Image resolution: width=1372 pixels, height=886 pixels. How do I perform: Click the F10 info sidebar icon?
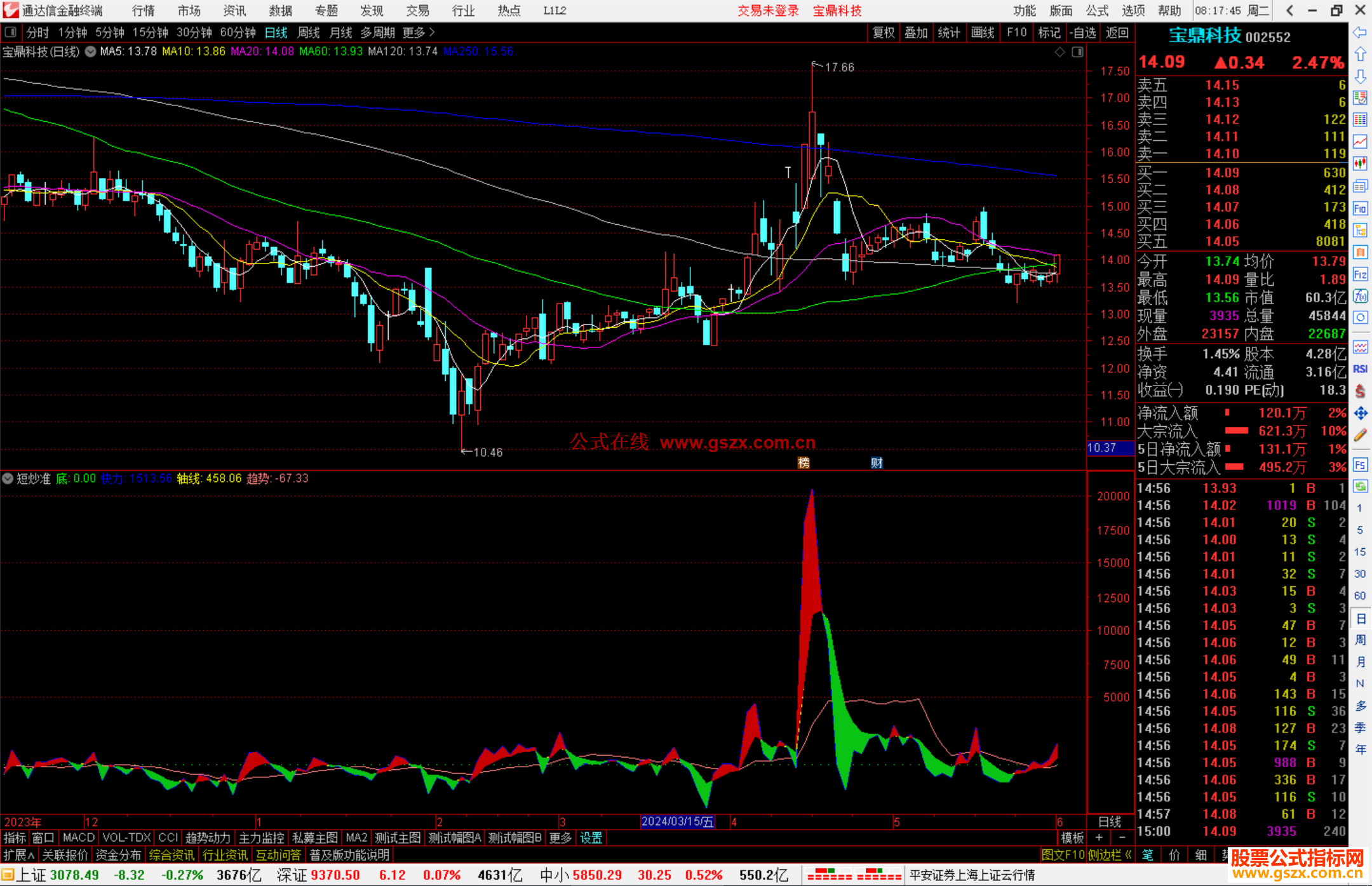(1360, 208)
